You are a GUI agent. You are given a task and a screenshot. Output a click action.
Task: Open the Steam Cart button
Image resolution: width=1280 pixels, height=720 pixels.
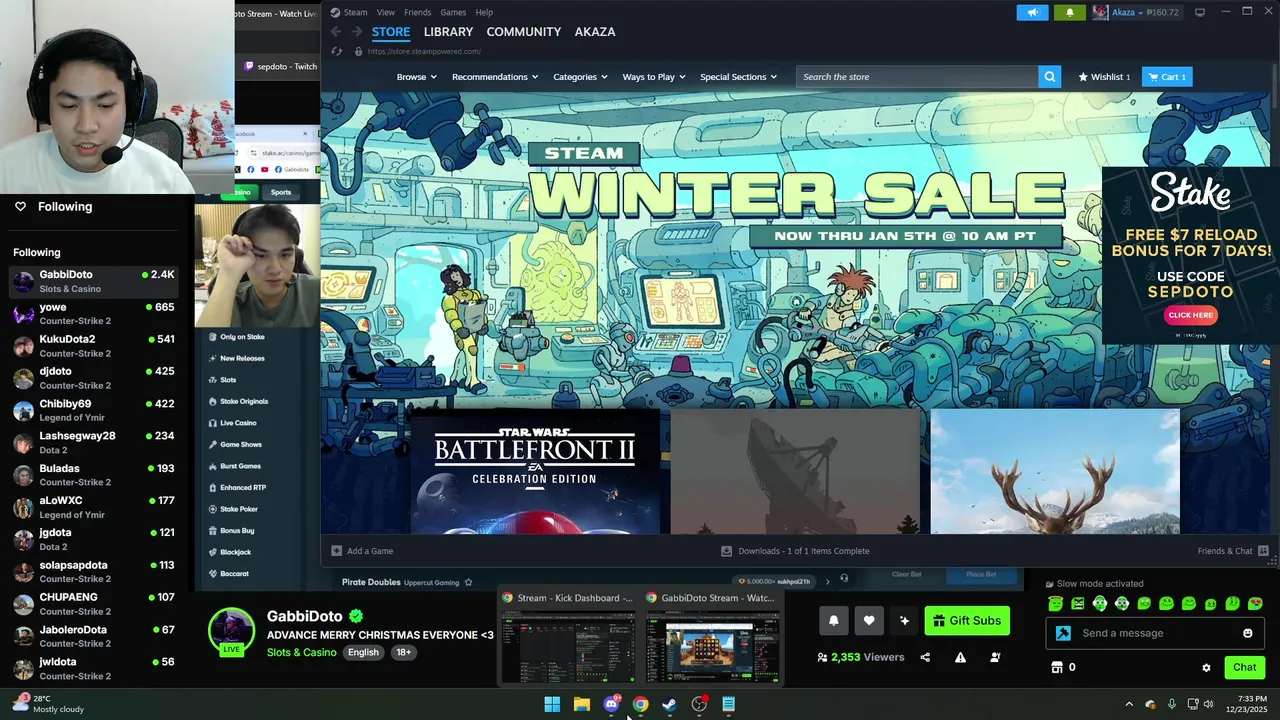(1167, 76)
